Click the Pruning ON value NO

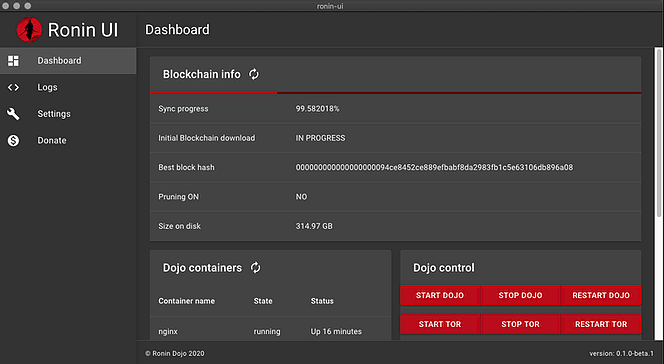(301, 197)
